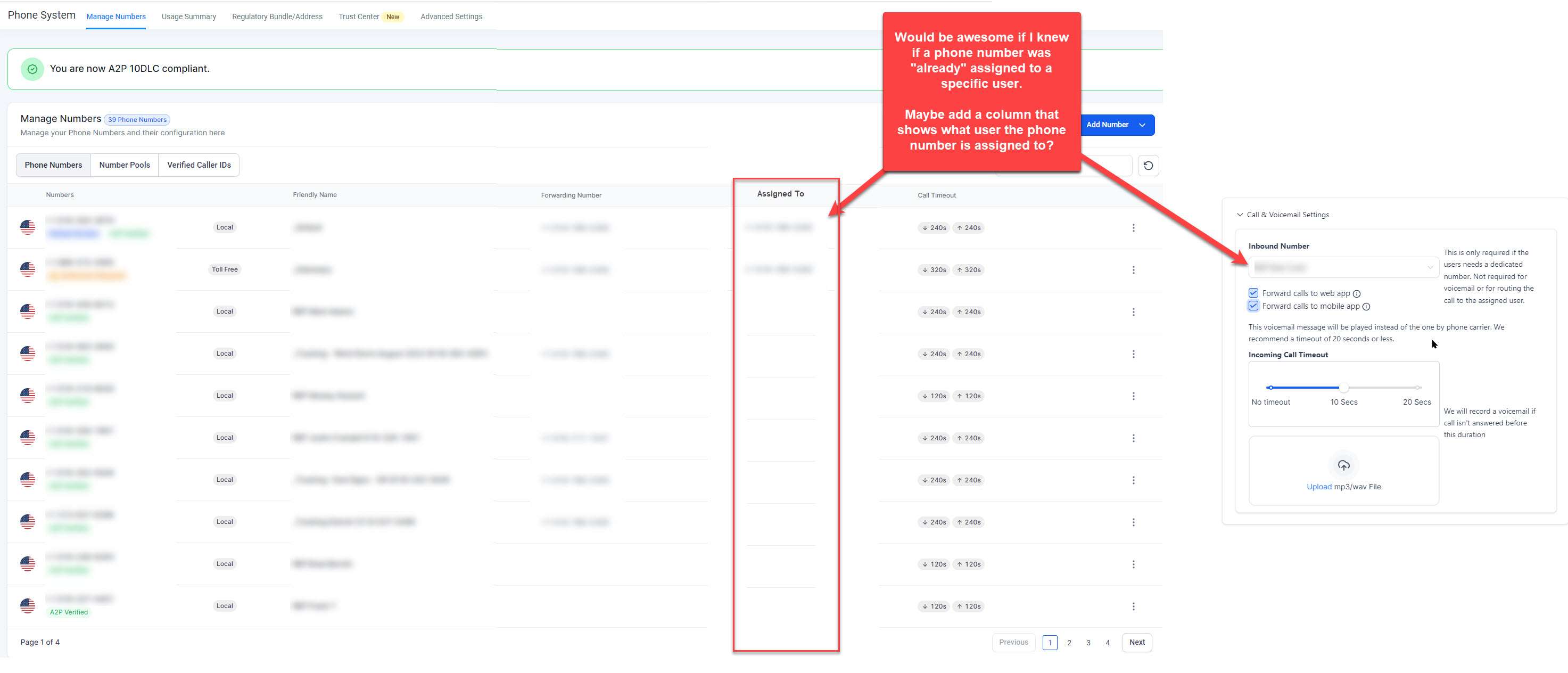The height and width of the screenshot is (673, 1568).
Task: Click the incoming 320s timeout chip
Action: tap(934, 270)
